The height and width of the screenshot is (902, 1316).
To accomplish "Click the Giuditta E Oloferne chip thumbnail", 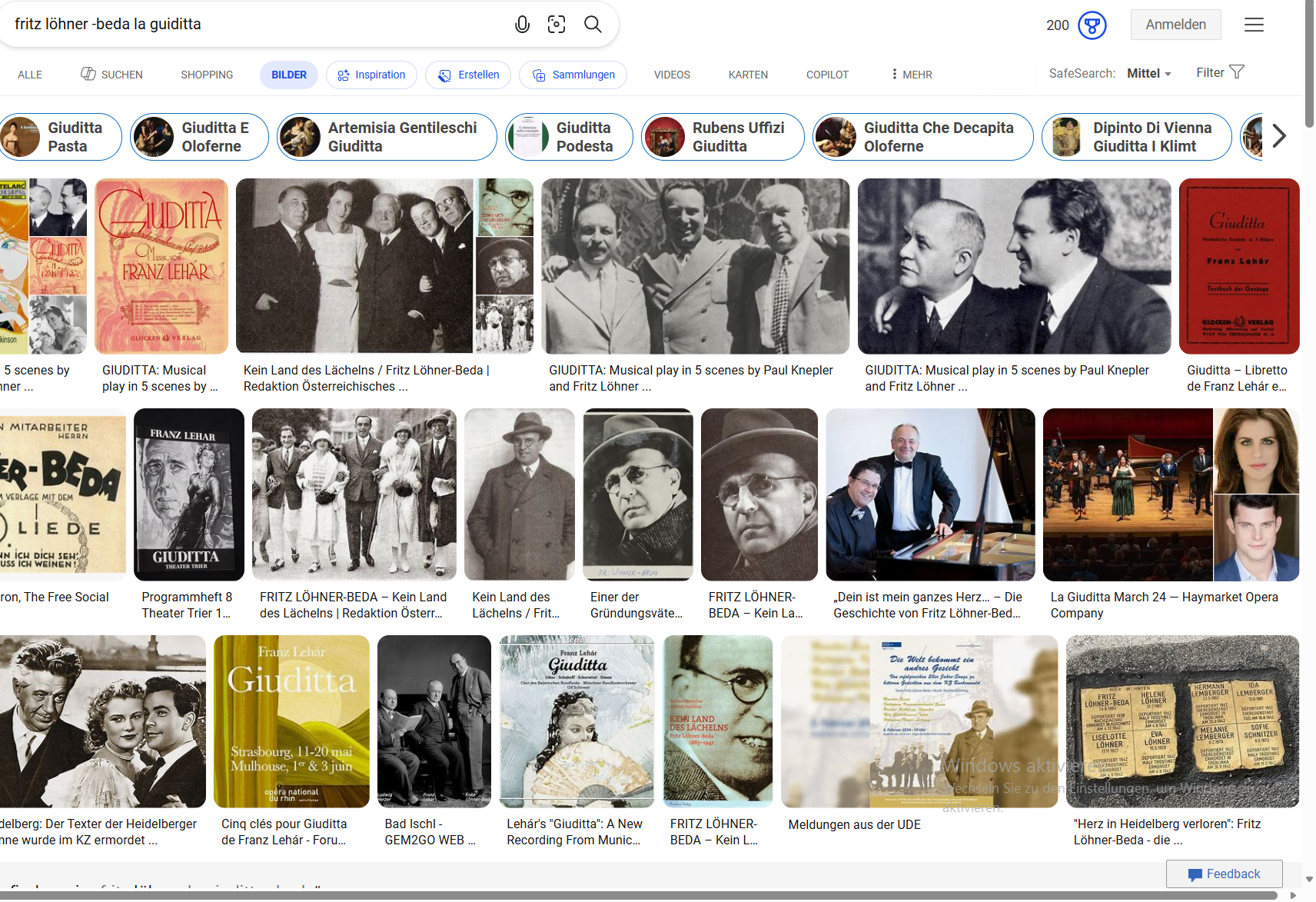I will click(x=154, y=137).
